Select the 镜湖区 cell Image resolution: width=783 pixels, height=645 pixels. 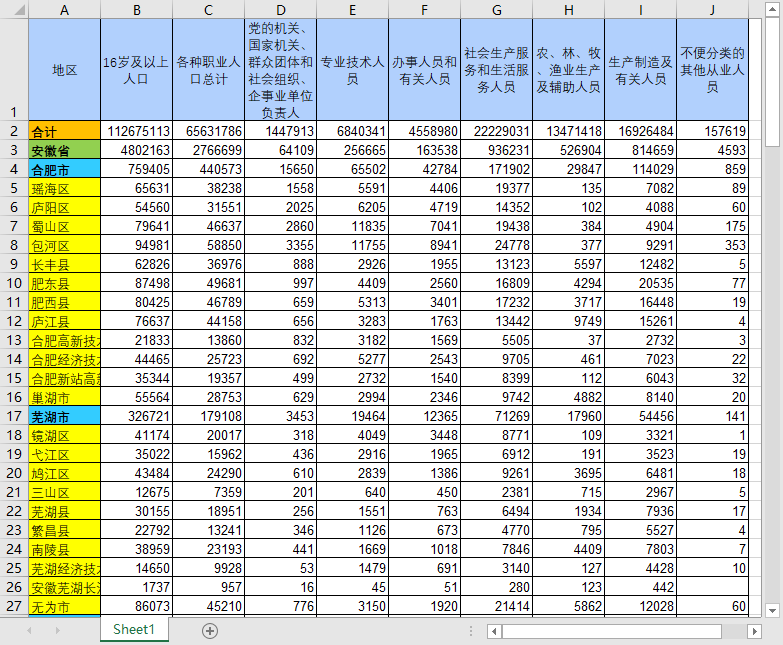64,435
